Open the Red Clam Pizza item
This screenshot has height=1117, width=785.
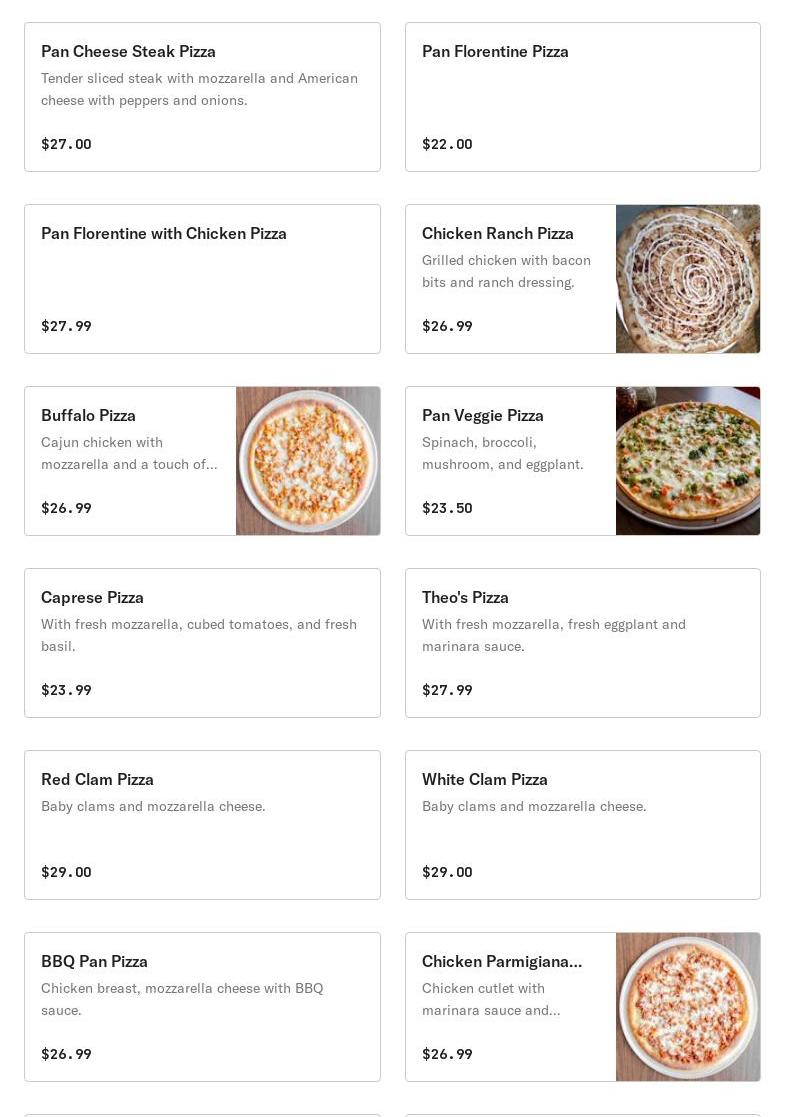coord(202,825)
